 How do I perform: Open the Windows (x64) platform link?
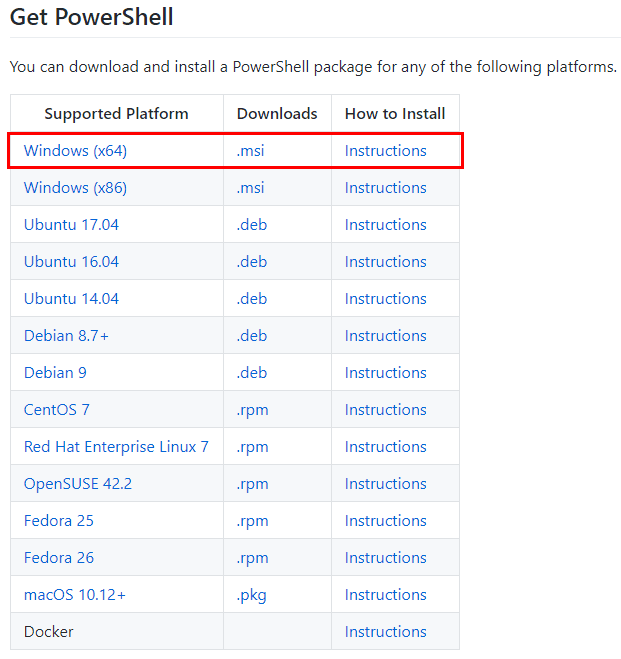click(x=75, y=151)
